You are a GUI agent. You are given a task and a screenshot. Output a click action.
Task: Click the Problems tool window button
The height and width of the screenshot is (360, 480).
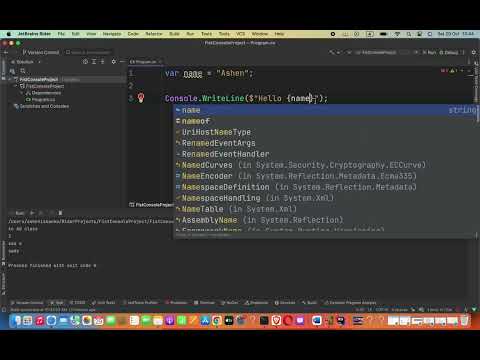[x=176, y=303]
